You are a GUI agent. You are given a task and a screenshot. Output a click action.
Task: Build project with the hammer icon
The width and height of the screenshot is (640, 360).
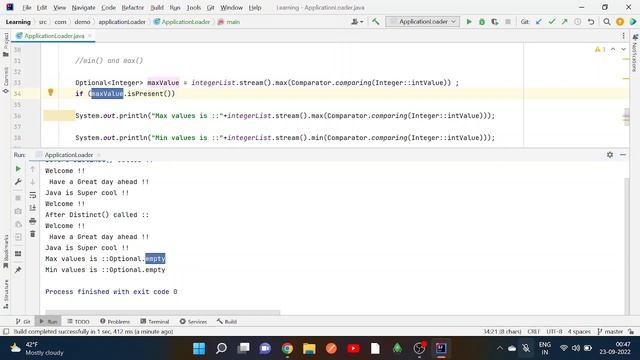[x=376, y=22]
